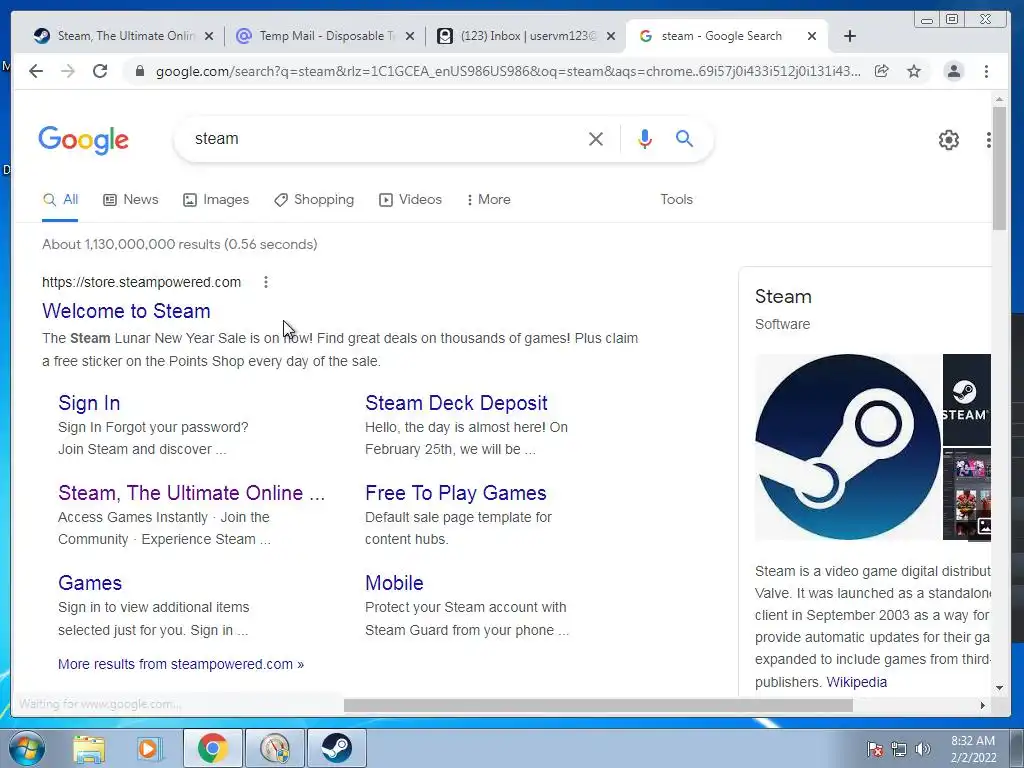Click the All search filter
1024x768 pixels.
[x=60, y=199]
